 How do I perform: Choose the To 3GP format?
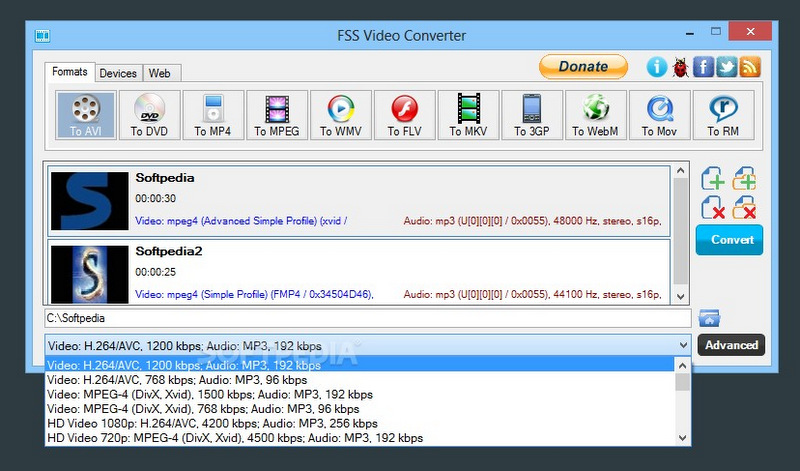(532, 115)
